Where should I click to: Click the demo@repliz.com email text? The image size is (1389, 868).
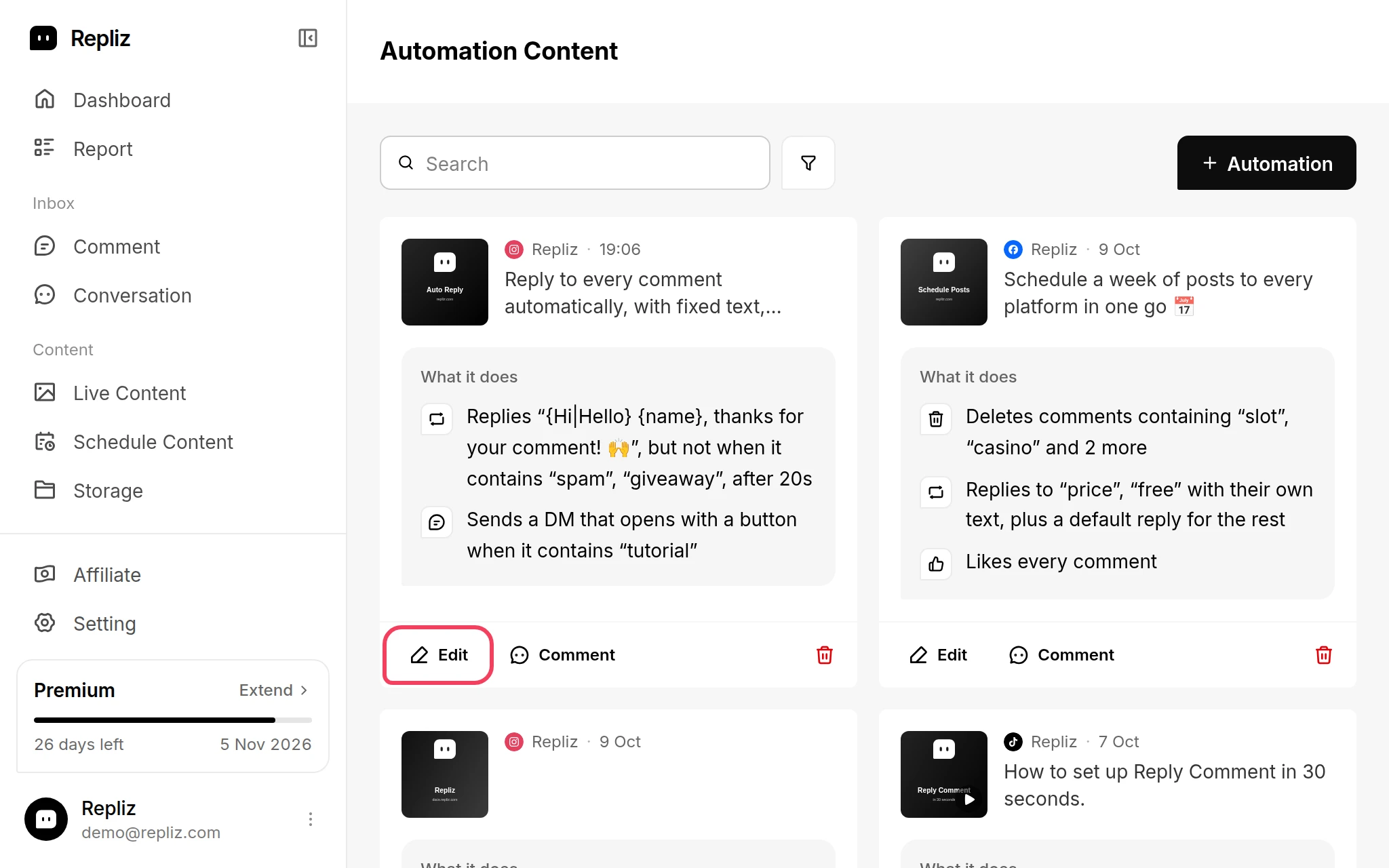[x=151, y=833]
